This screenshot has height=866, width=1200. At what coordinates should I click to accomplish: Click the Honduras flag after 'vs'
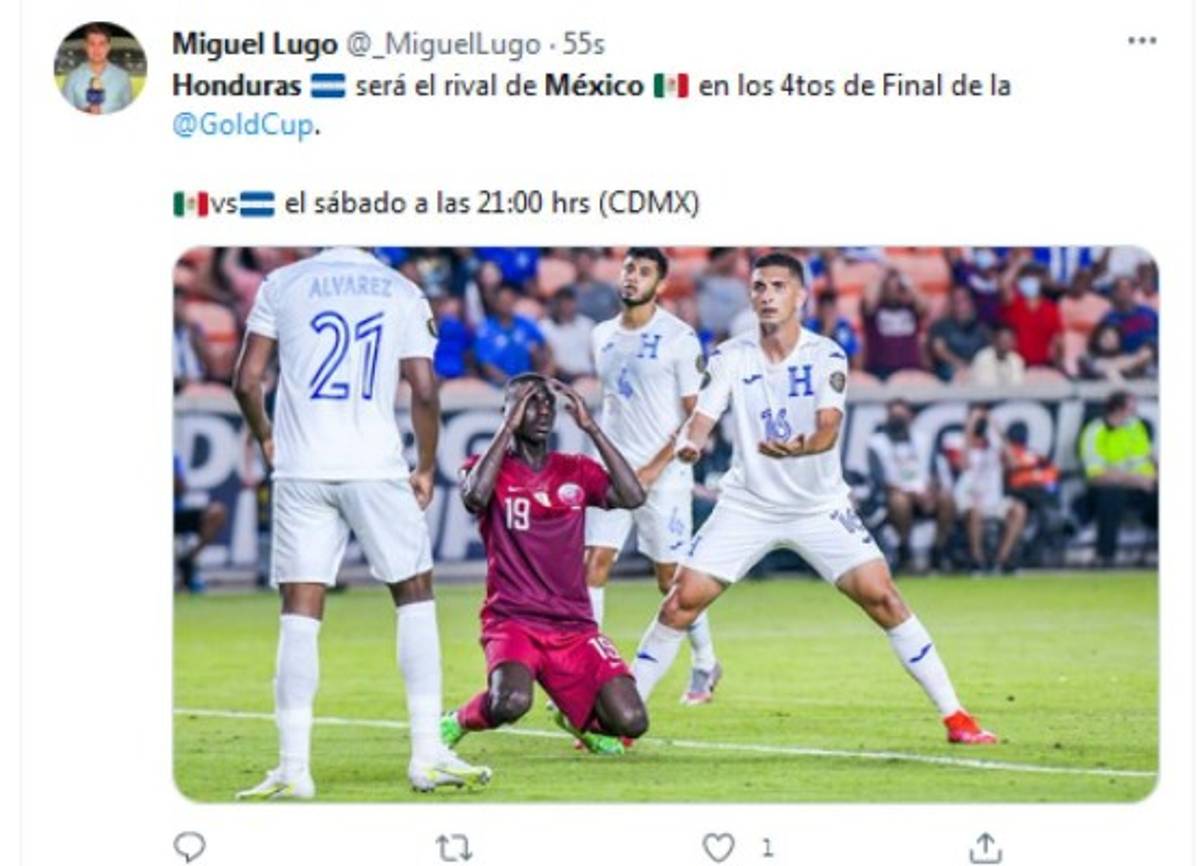click(257, 204)
